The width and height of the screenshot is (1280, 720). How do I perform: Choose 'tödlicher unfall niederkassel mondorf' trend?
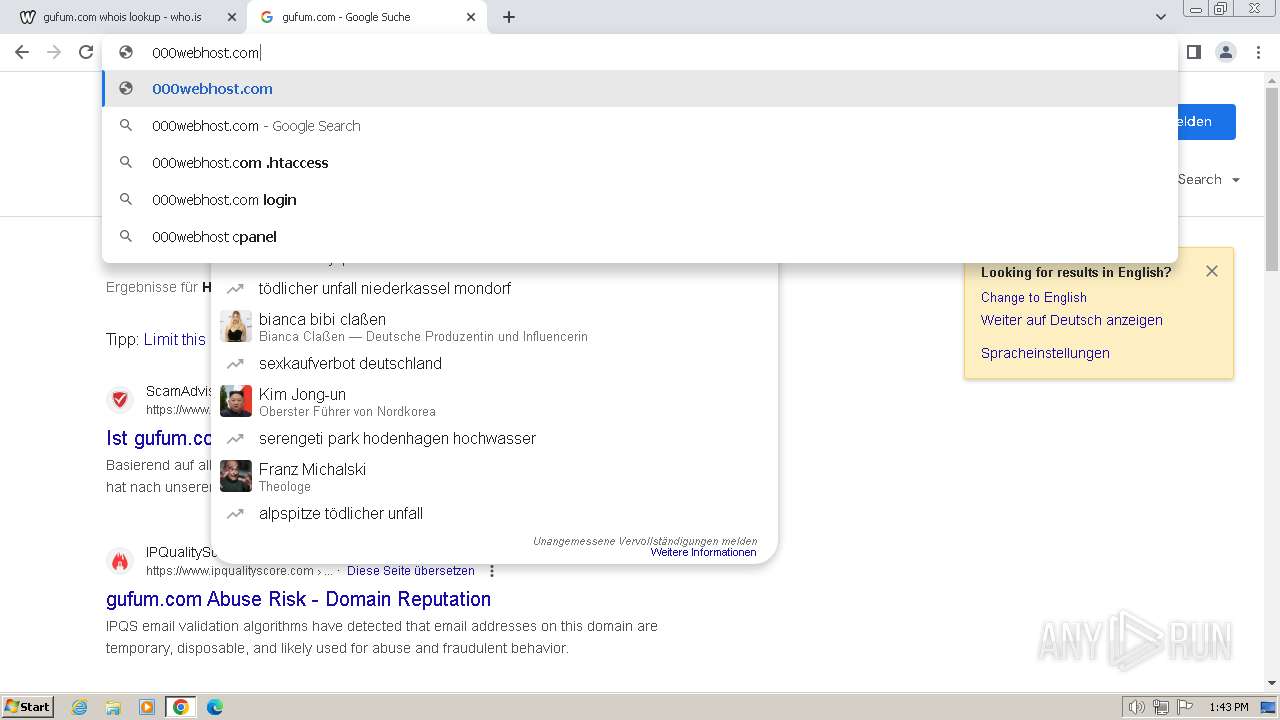494,289
